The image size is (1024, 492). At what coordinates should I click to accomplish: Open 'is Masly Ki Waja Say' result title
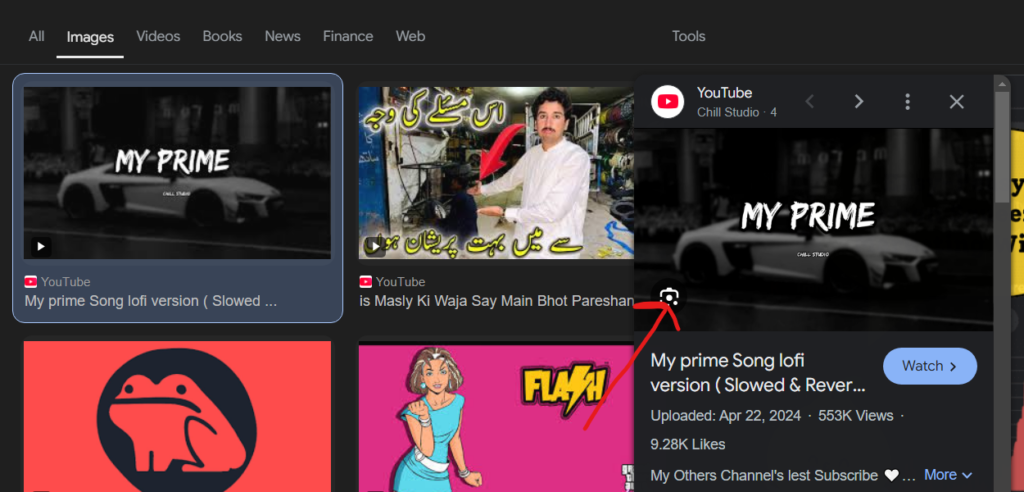[496, 301]
